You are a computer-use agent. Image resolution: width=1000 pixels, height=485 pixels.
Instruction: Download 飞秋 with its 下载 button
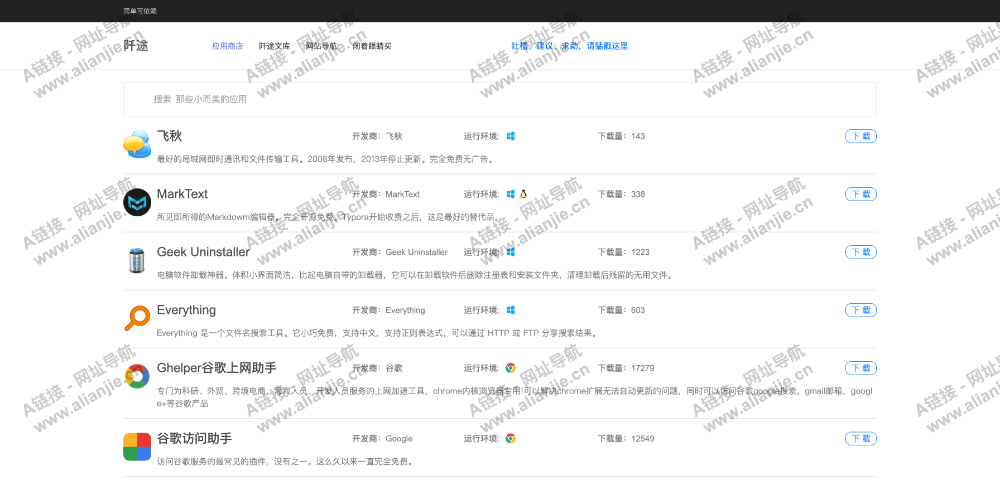coord(860,136)
